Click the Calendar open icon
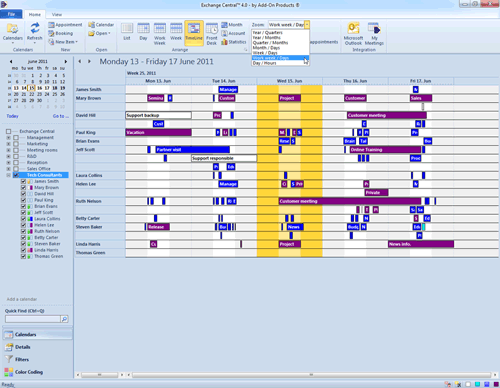 (101, 25)
